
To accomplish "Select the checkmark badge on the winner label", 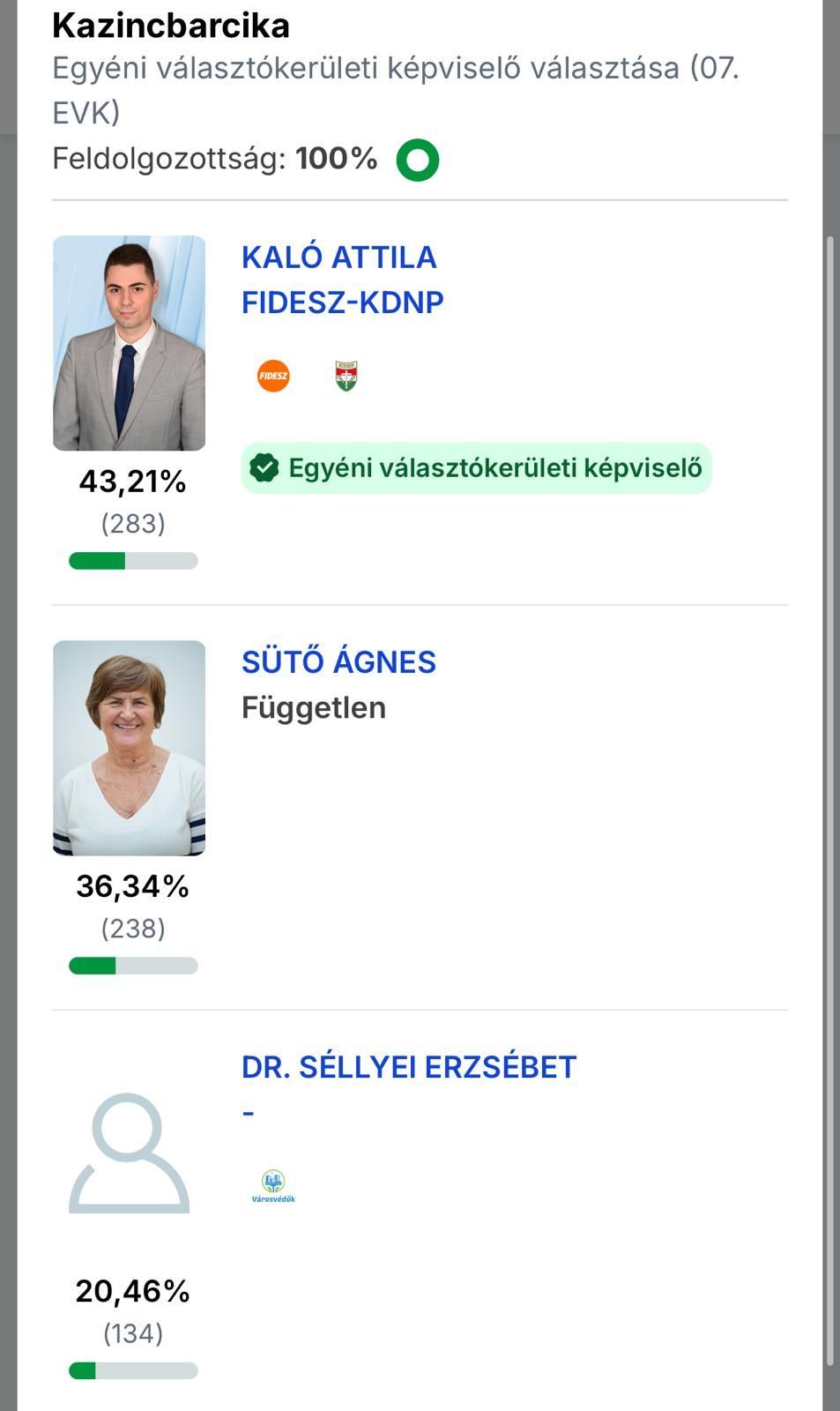I will [x=265, y=468].
